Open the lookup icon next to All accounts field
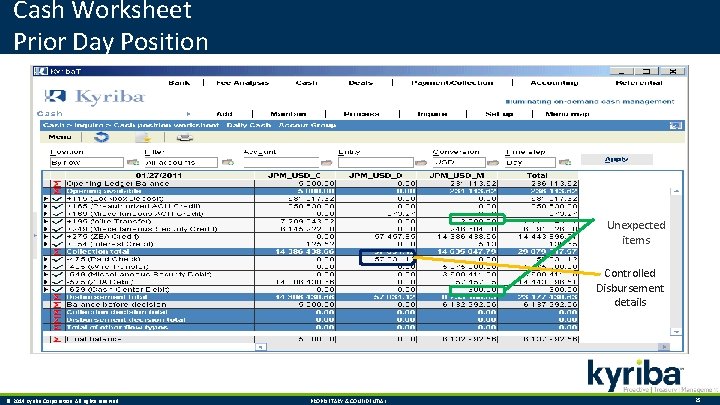 coord(228,162)
